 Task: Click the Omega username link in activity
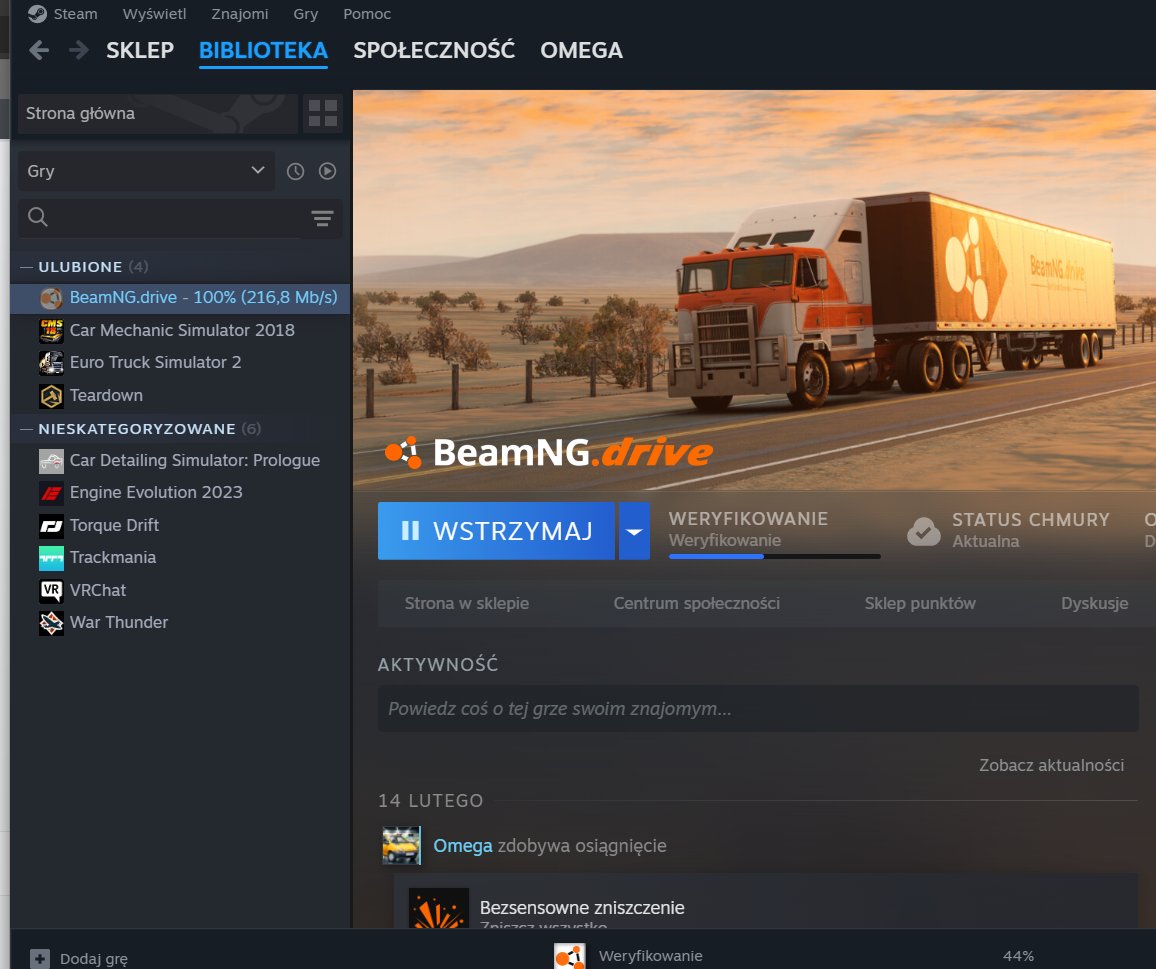[x=462, y=846]
